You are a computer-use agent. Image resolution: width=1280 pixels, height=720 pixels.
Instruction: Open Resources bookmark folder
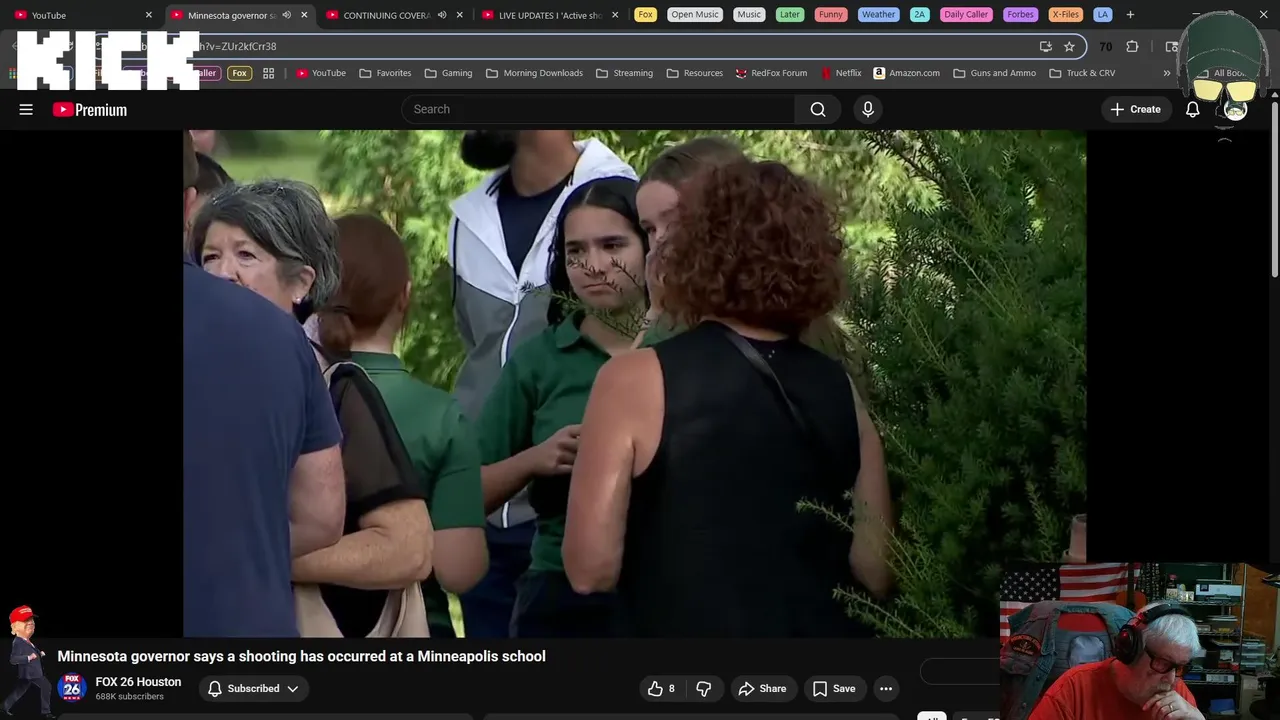694,73
